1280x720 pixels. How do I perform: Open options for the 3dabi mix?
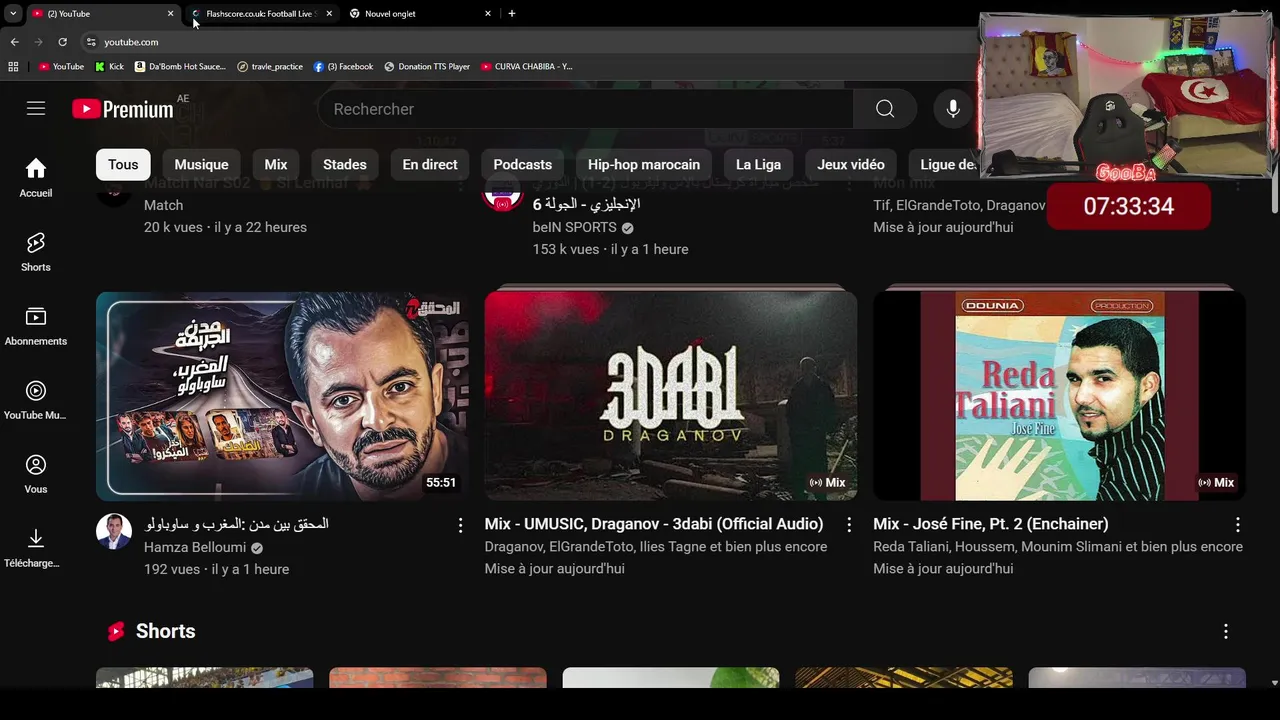click(849, 525)
